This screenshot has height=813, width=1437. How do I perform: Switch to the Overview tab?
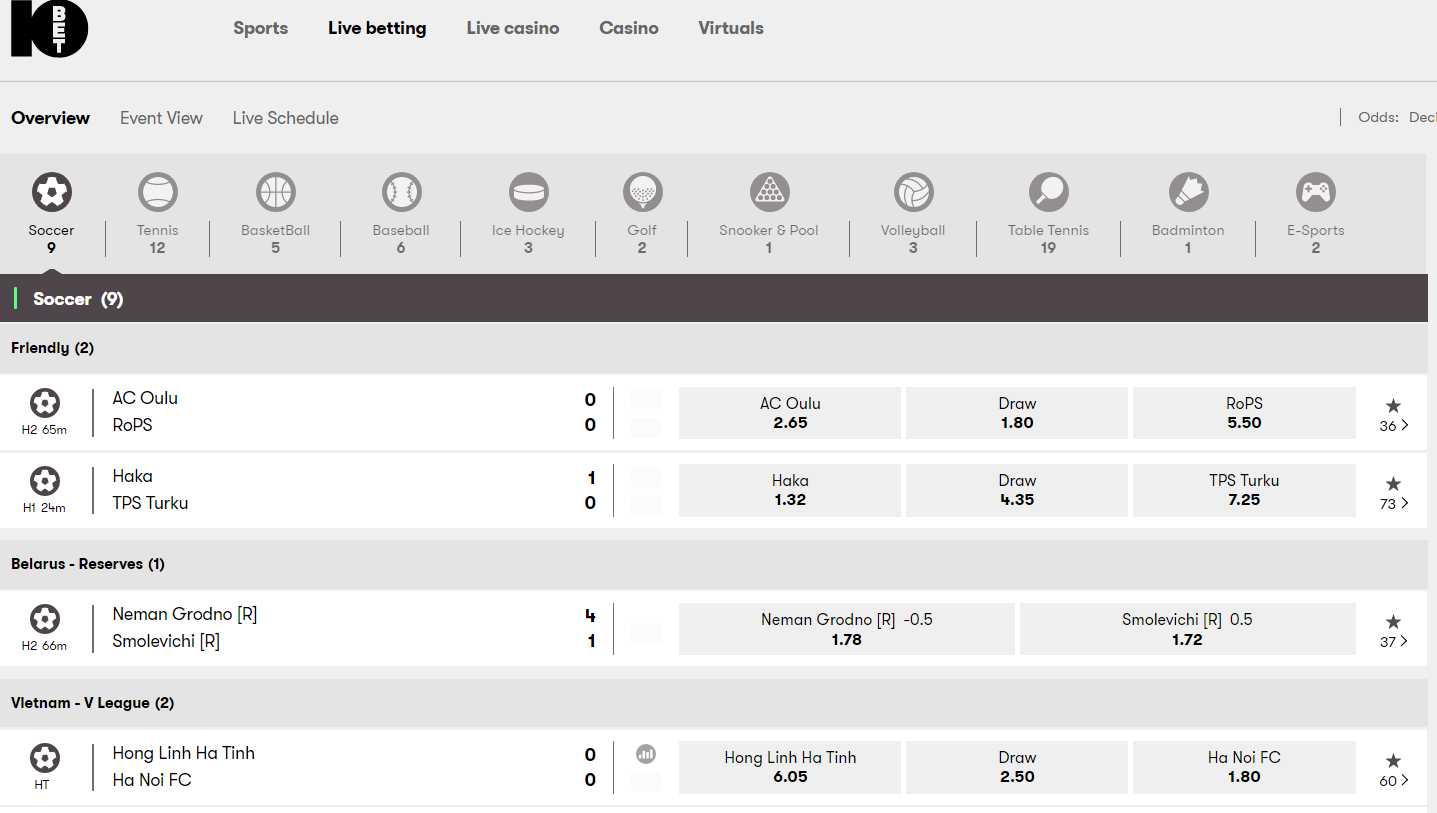pyautogui.click(x=51, y=118)
